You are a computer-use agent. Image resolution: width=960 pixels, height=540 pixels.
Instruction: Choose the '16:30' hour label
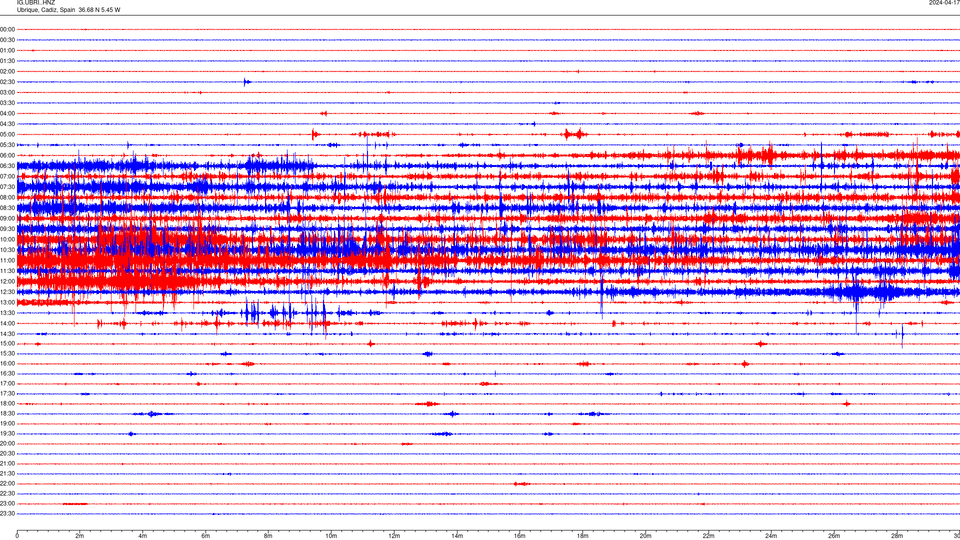click(x=7, y=373)
